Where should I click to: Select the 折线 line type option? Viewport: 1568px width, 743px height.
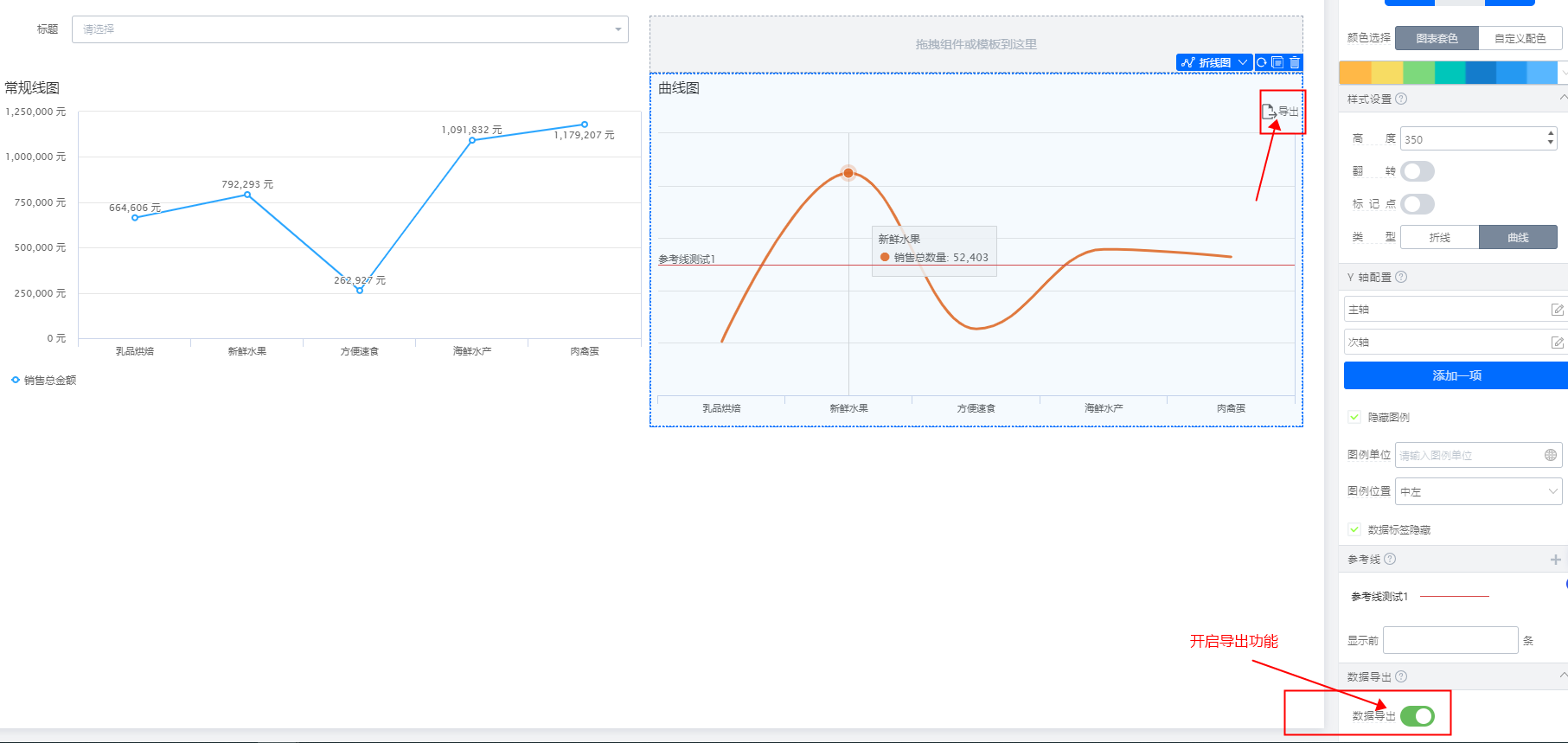(x=1440, y=237)
